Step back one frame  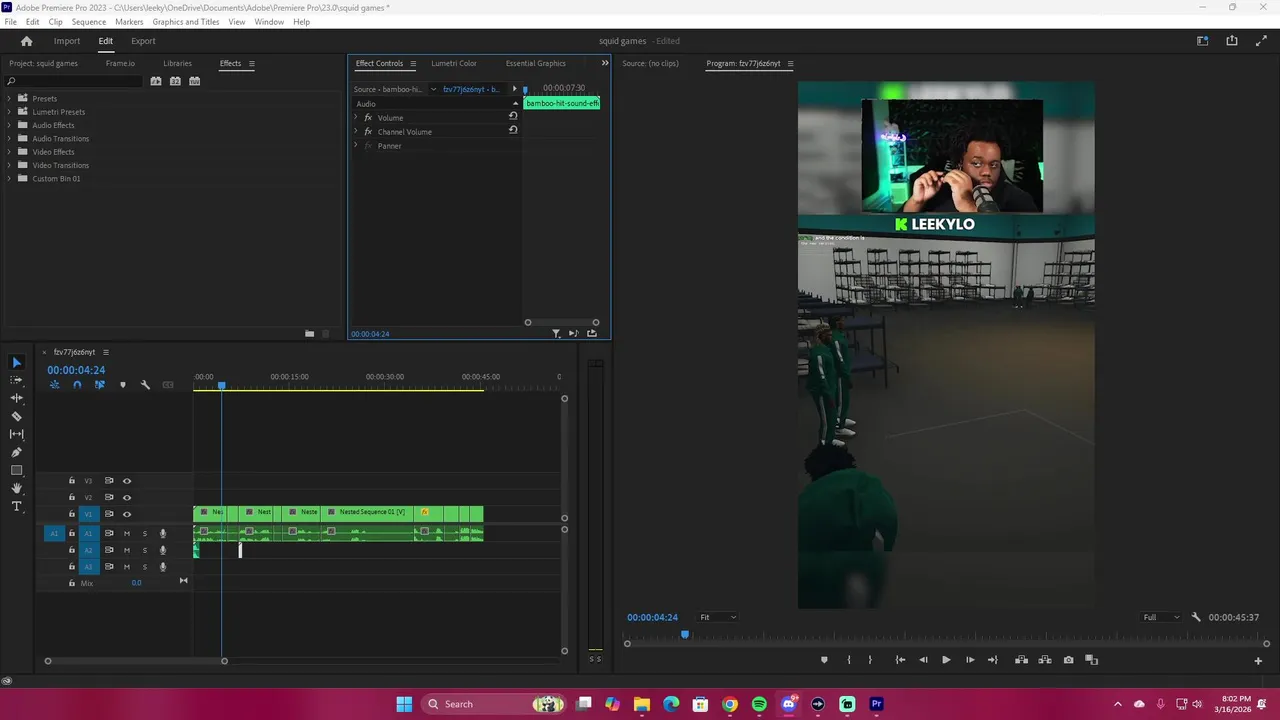(923, 660)
